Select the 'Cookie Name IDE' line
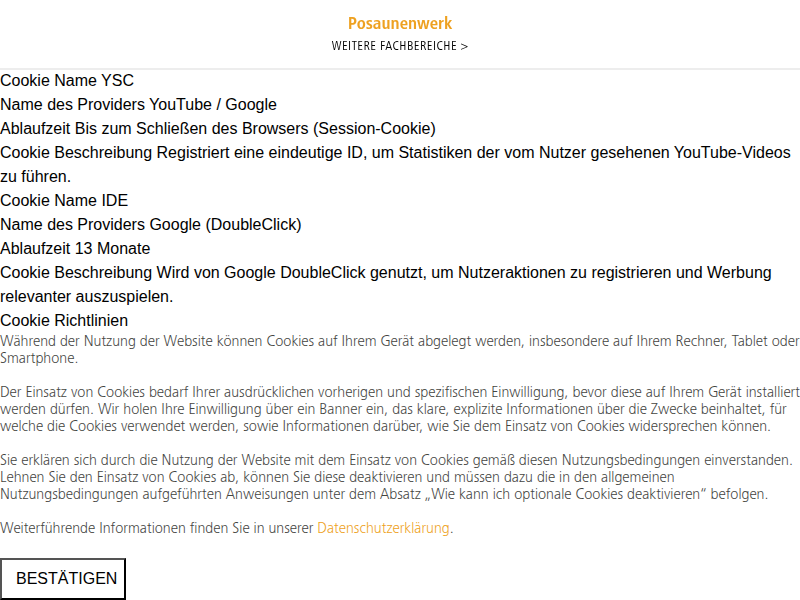The image size is (800, 600). [64, 201]
